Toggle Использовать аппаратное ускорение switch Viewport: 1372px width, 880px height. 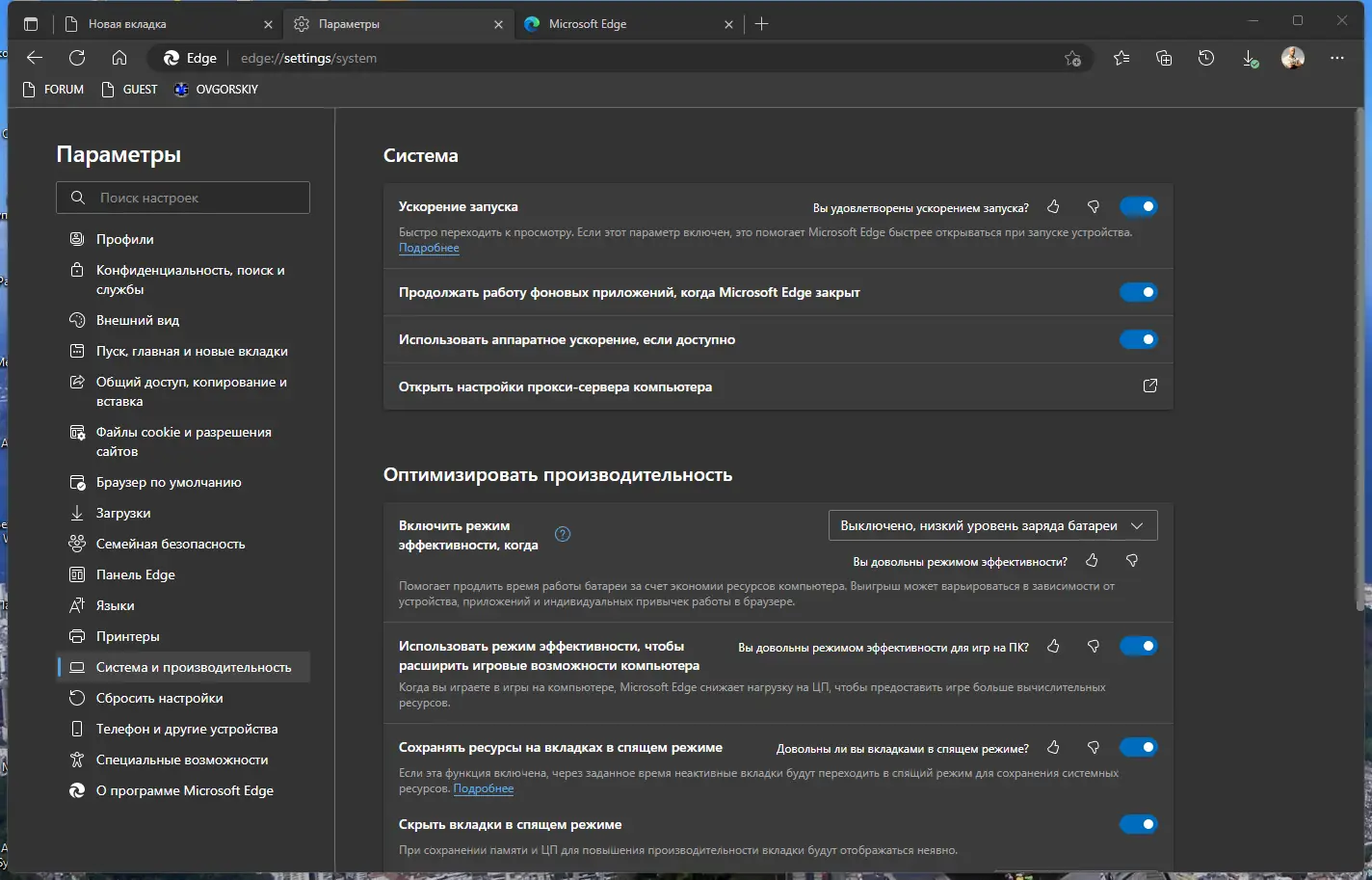coord(1138,339)
